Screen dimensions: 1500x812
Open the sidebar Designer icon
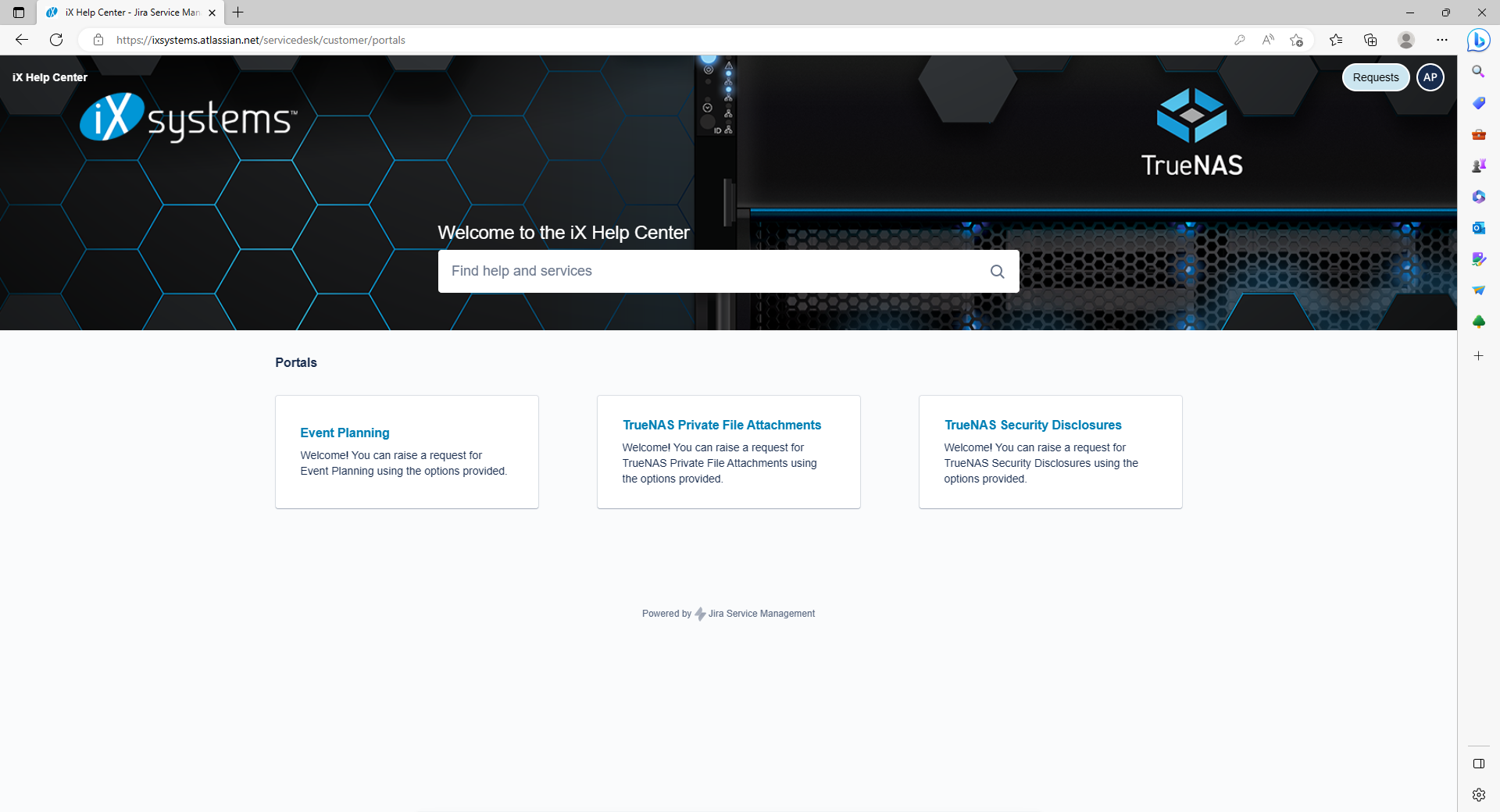pos(1478,259)
